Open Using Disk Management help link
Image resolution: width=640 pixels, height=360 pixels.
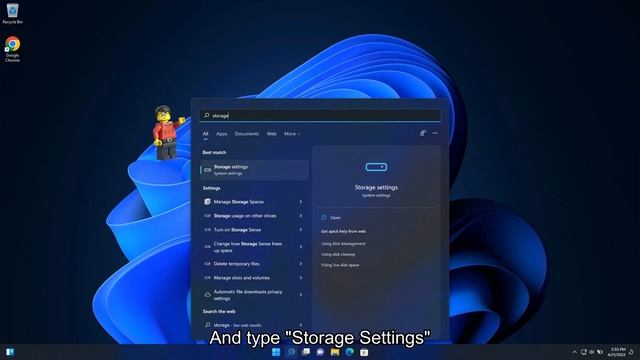tap(343, 244)
